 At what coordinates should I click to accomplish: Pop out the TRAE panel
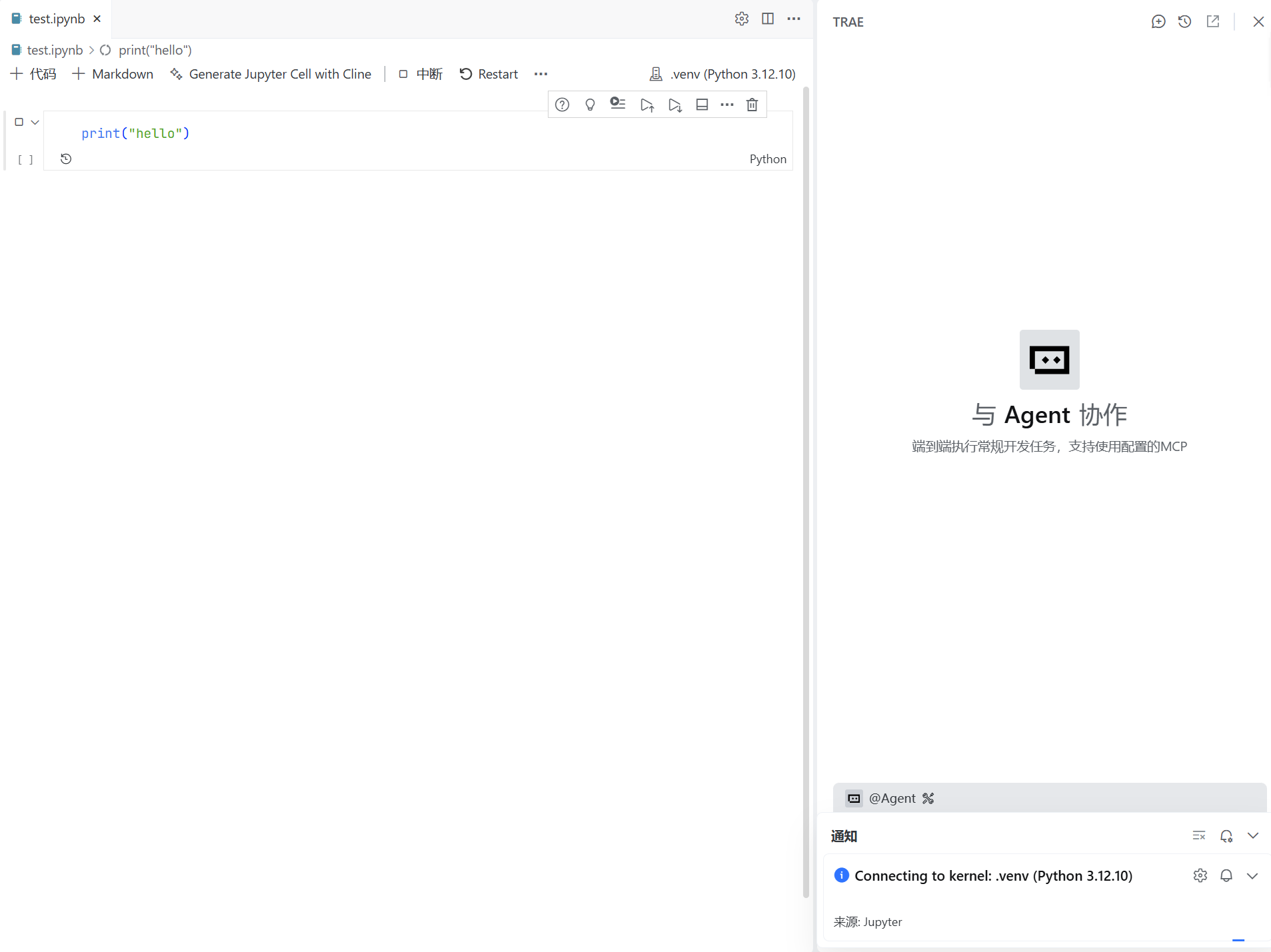coord(1213,21)
